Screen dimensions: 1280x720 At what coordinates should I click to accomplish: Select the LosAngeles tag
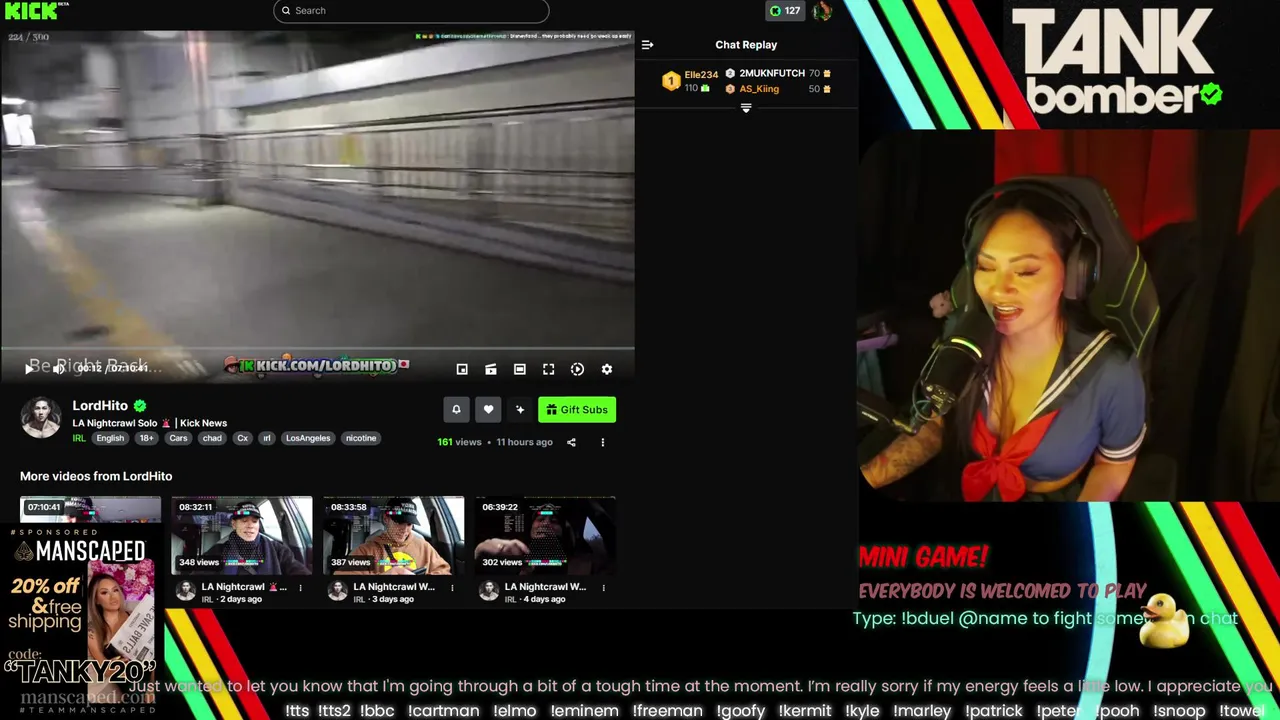[308, 438]
